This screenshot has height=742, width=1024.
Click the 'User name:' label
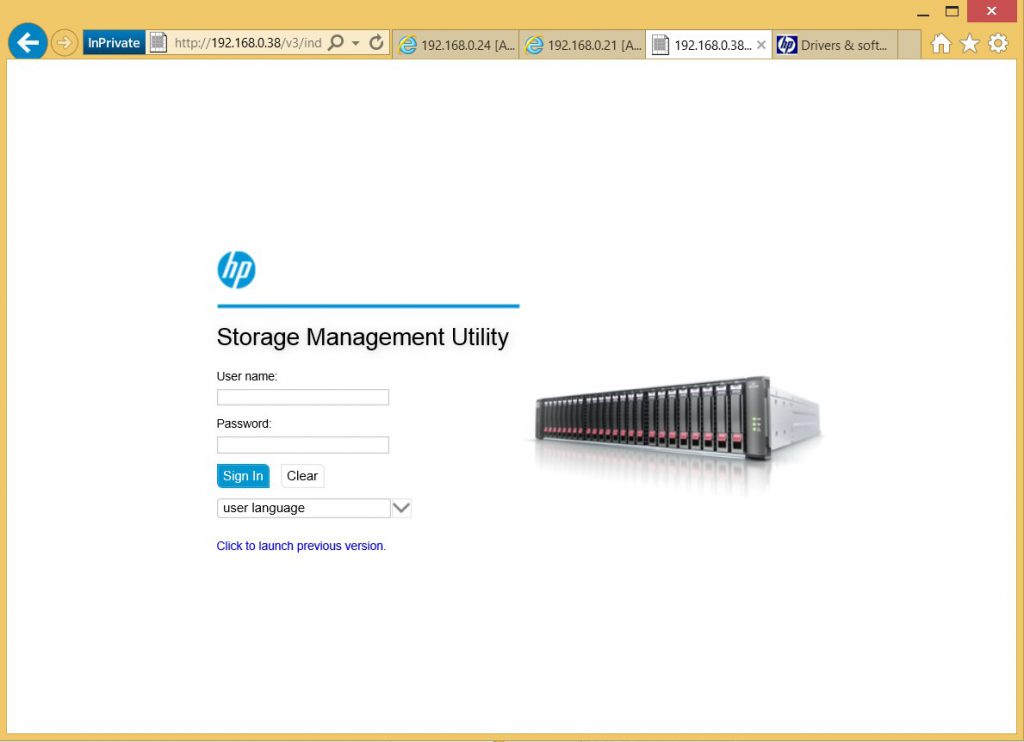(247, 376)
